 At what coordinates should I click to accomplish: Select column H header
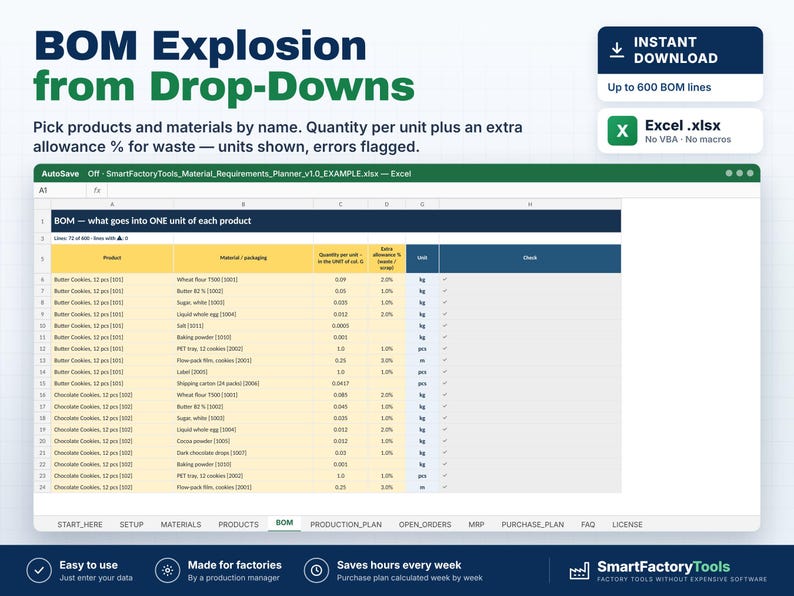[530, 205]
